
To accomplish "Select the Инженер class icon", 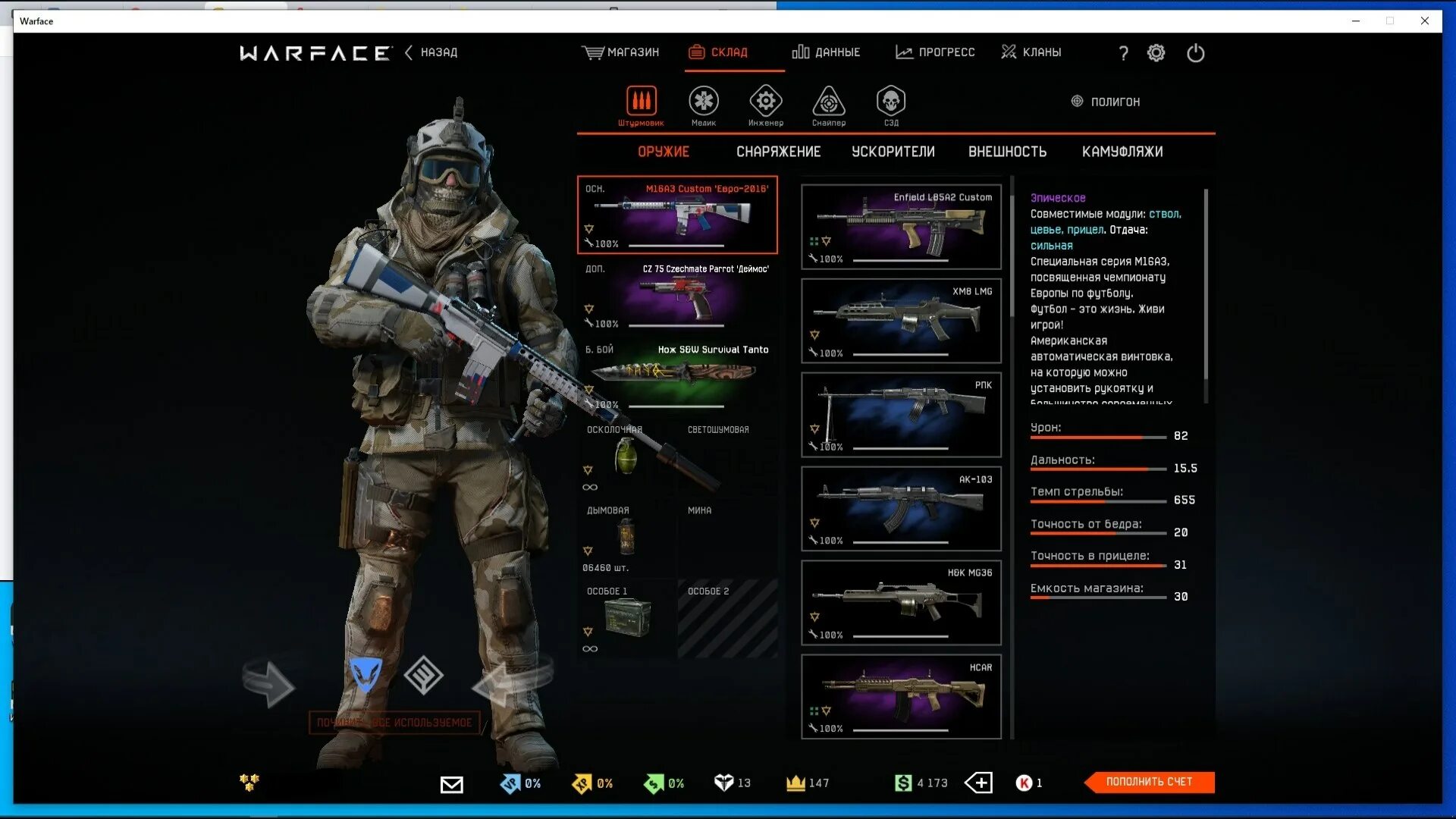I will click(766, 101).
